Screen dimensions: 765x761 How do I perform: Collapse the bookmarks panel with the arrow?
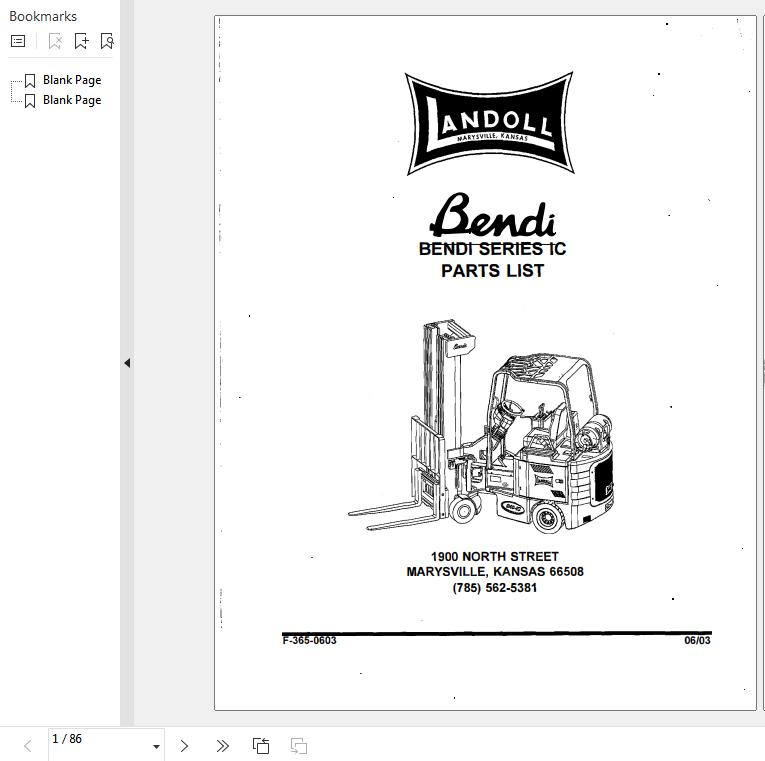point(127,363)
